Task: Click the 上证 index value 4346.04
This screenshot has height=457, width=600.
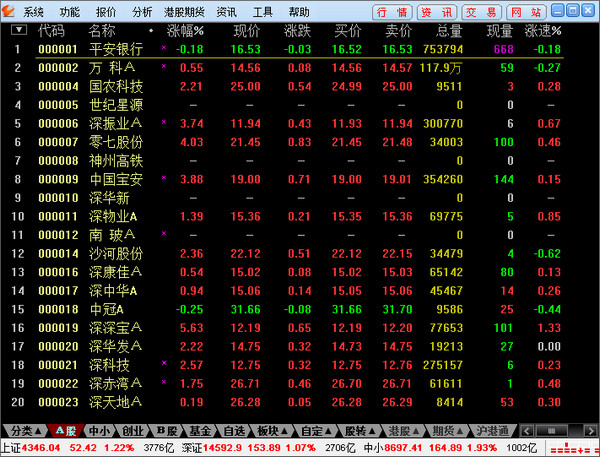Action: click(41, 447)
